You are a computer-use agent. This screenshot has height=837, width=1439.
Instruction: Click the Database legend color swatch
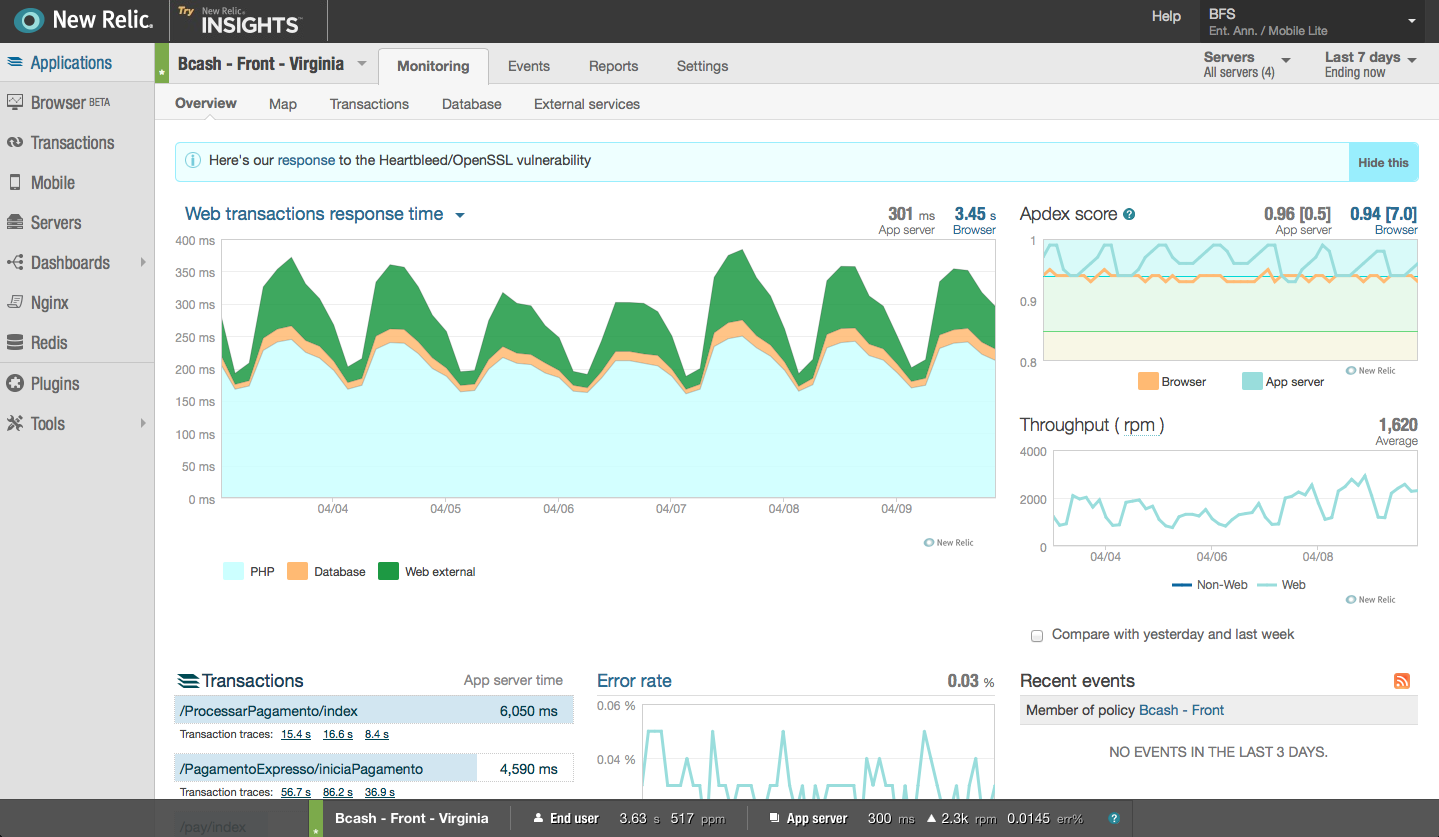click(x=297, y=571)
